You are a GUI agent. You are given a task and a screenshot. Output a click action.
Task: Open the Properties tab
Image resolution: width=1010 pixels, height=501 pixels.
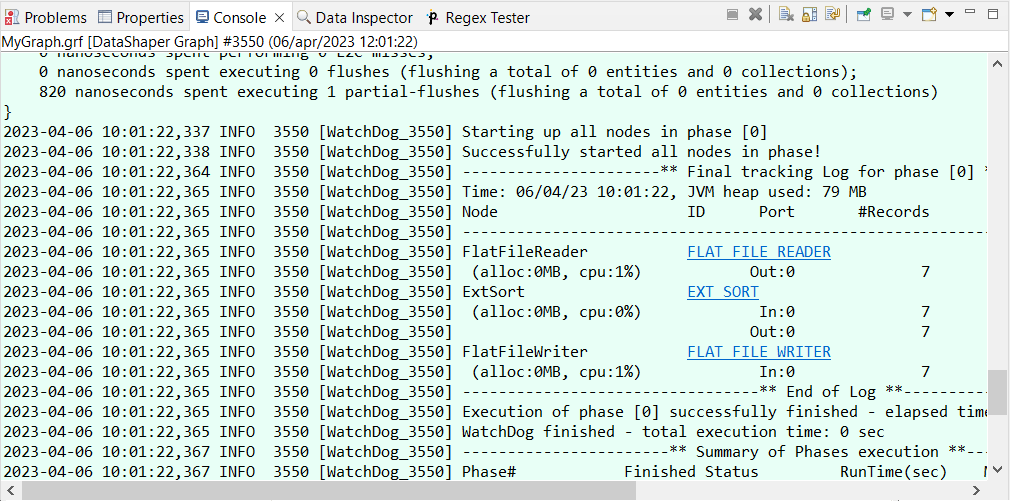(141, 18)
